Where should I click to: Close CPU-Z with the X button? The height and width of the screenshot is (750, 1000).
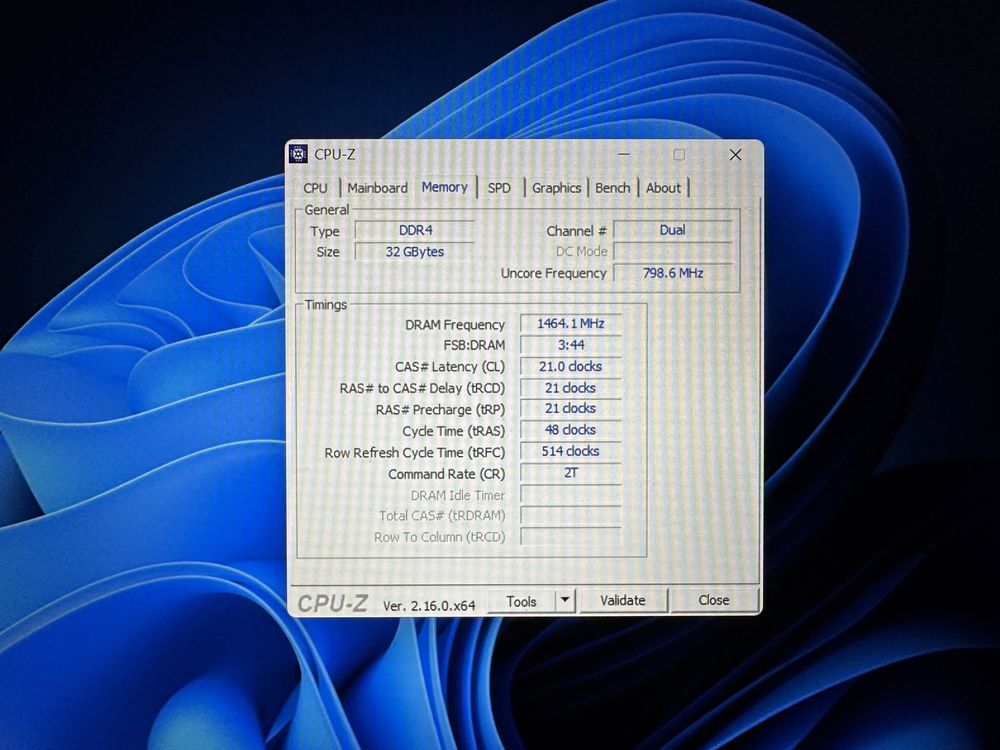[x=735, y=155]
